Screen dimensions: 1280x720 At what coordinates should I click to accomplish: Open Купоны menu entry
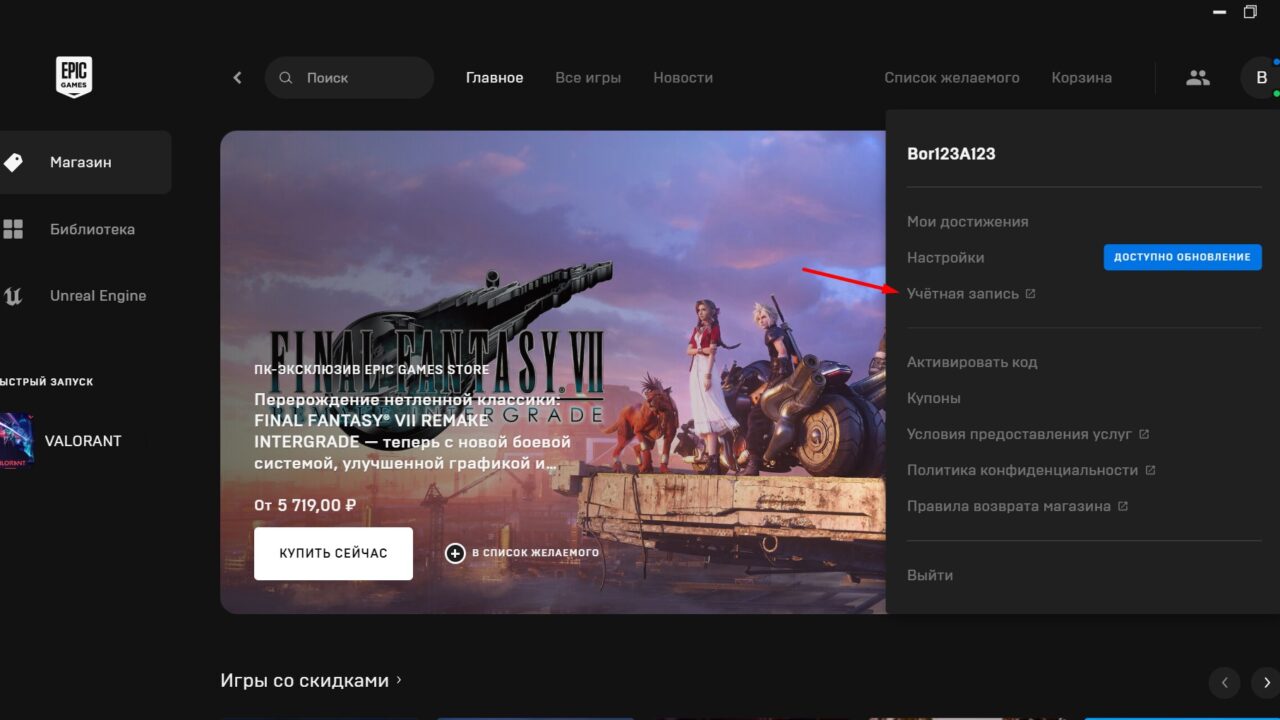[x=934, y=398]
